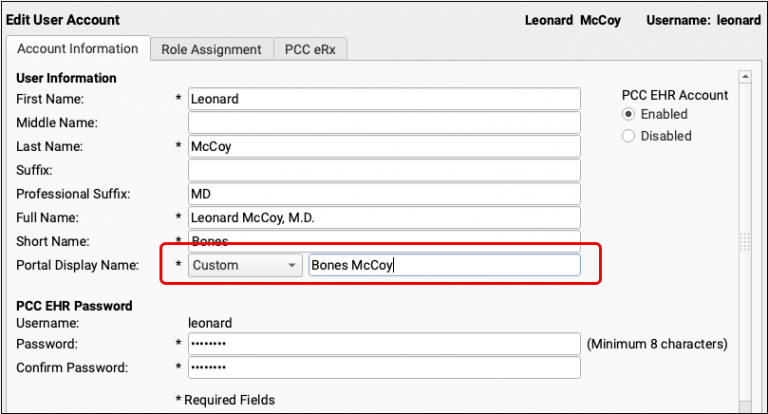Click the Confirm Password field
The width and height of the screenshot is (768, 414).
point(384,368)
